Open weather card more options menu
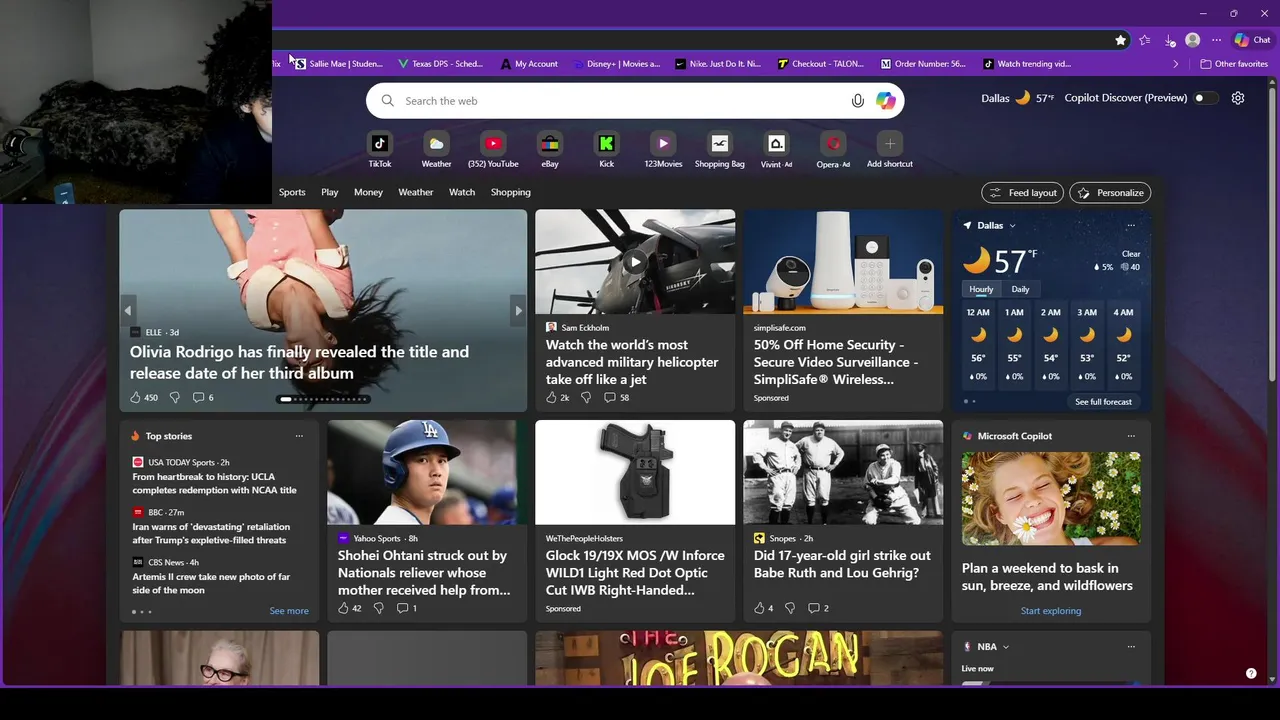Screen dimensions: 1280x720 point(1131,226)
